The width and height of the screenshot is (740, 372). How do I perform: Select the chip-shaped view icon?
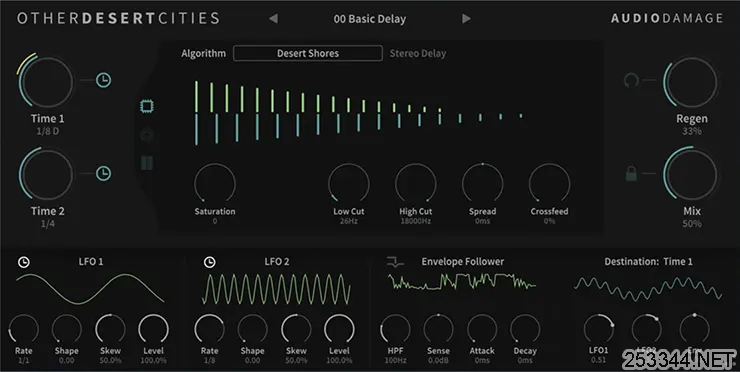tap(147, 106)
